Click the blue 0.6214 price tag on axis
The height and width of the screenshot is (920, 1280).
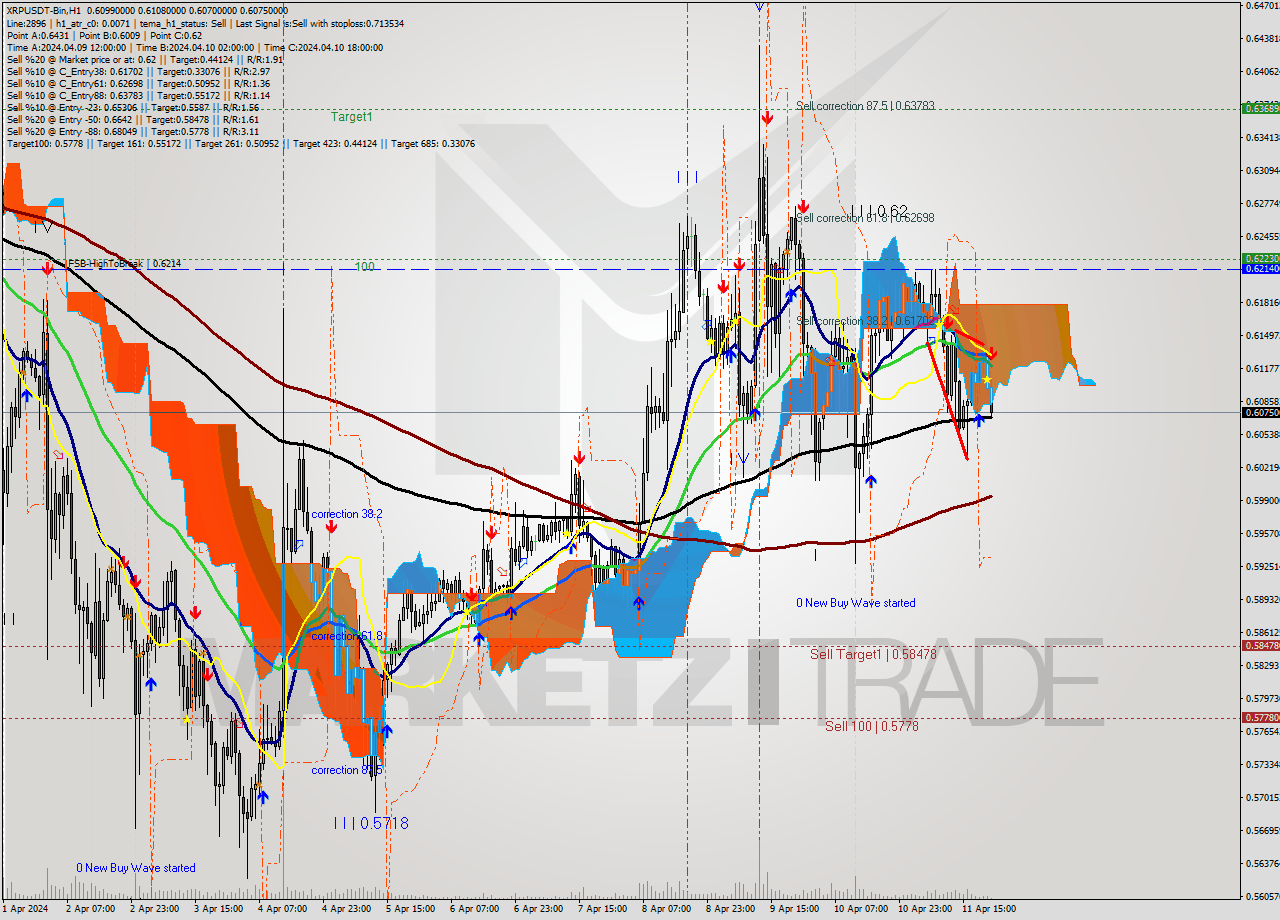(1260, 269)
